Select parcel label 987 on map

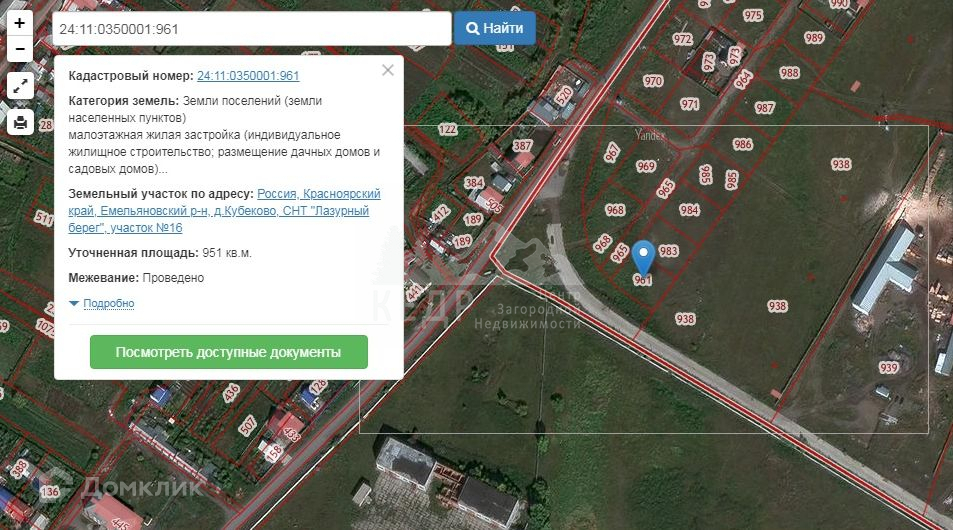[765, 108]
